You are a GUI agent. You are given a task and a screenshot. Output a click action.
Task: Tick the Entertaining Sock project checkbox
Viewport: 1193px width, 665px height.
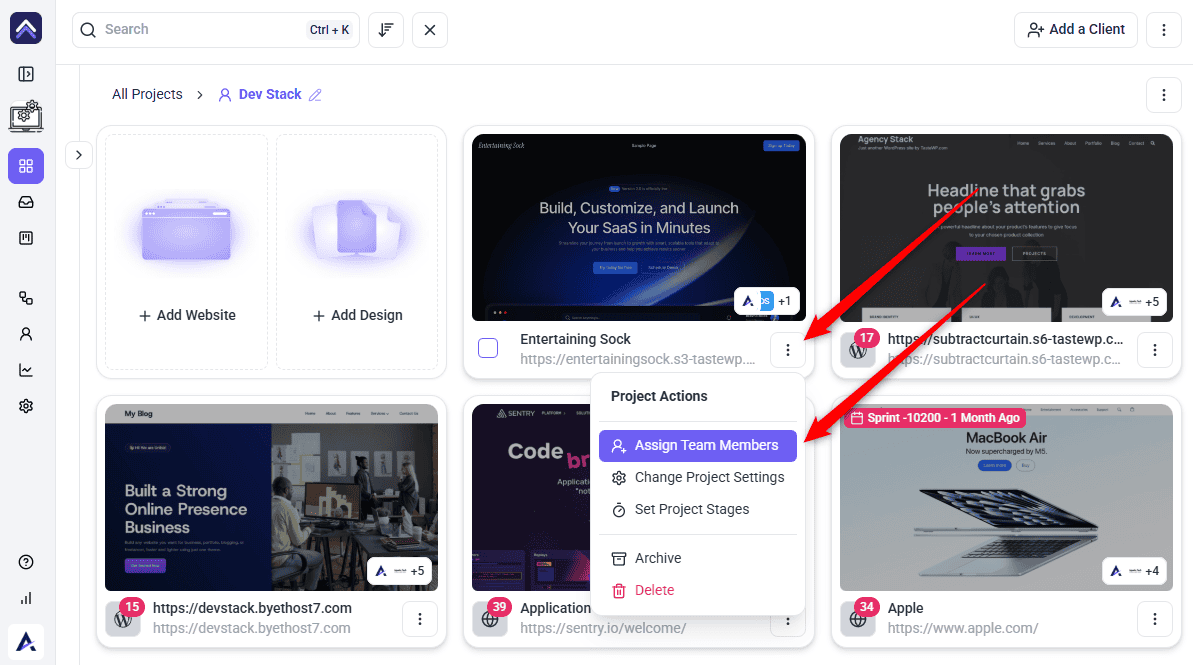488,348
